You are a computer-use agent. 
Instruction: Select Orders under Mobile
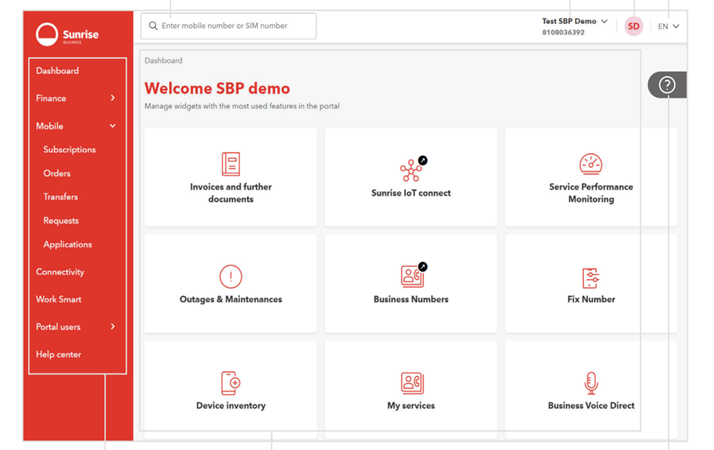(57, 173)
